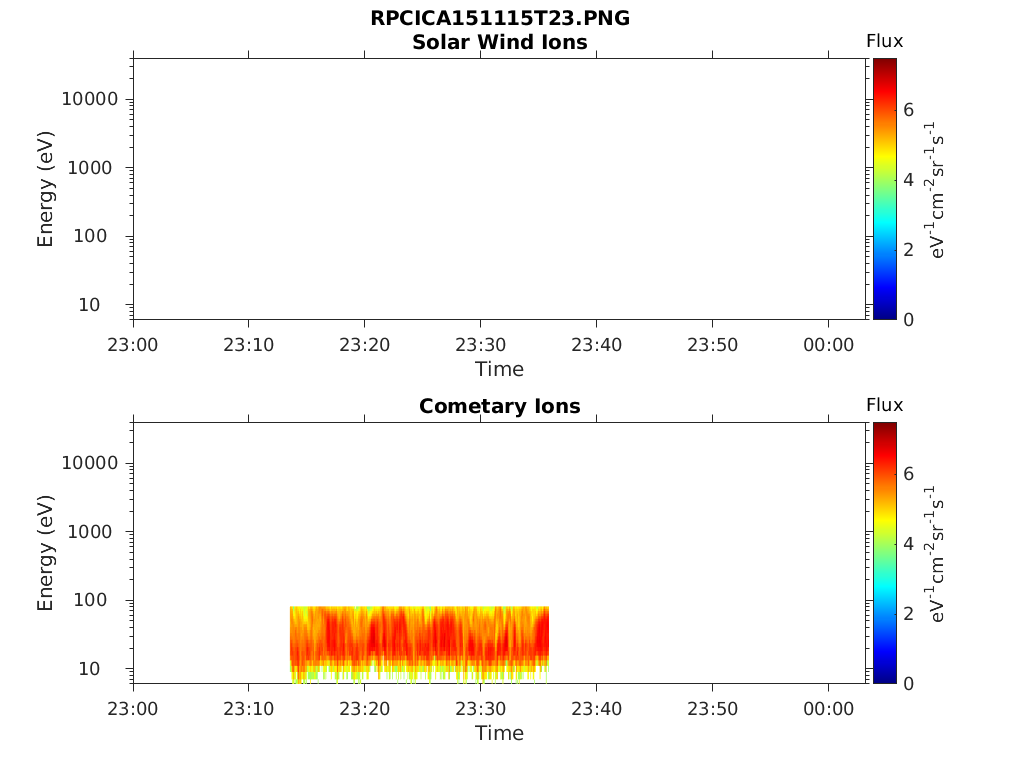Image resolution: width=1024 pixels, height=768 pixels.
Task: Click the 00:00 tick label of the top plot
Action: point(829,345)
